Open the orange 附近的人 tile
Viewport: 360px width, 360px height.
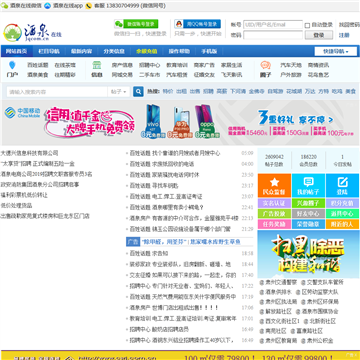[x=342, y=224]
